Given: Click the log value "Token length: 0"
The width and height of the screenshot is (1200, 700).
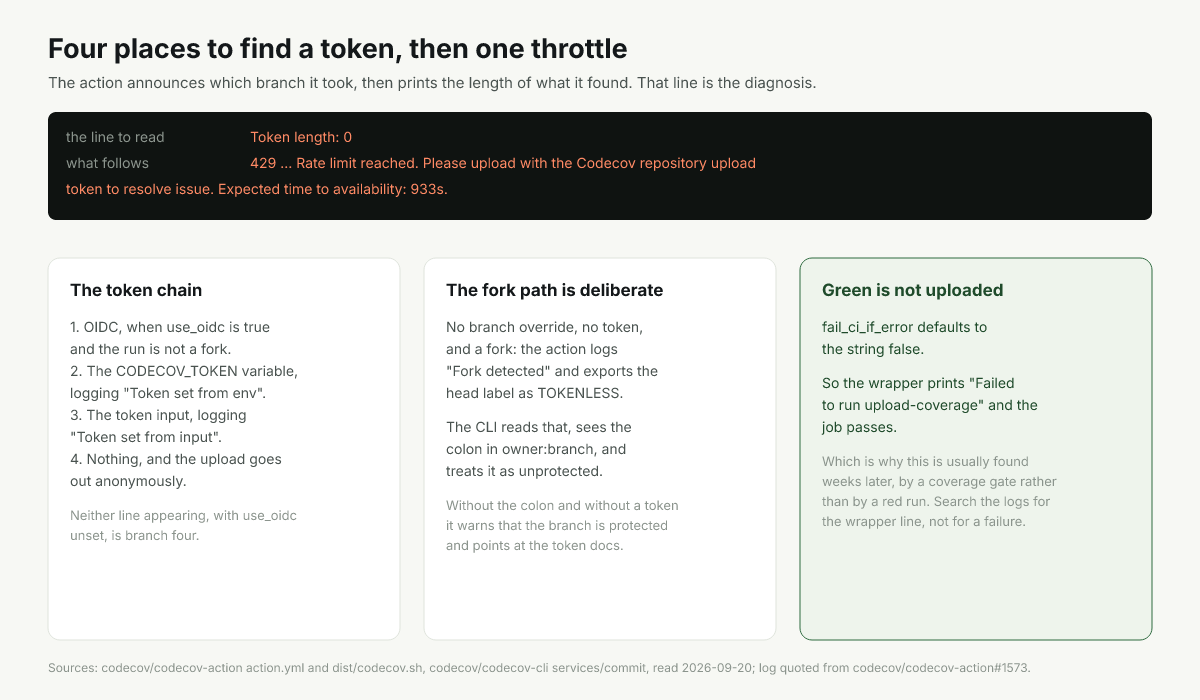Looking at the screenshot, I should [x=301, y=137].
